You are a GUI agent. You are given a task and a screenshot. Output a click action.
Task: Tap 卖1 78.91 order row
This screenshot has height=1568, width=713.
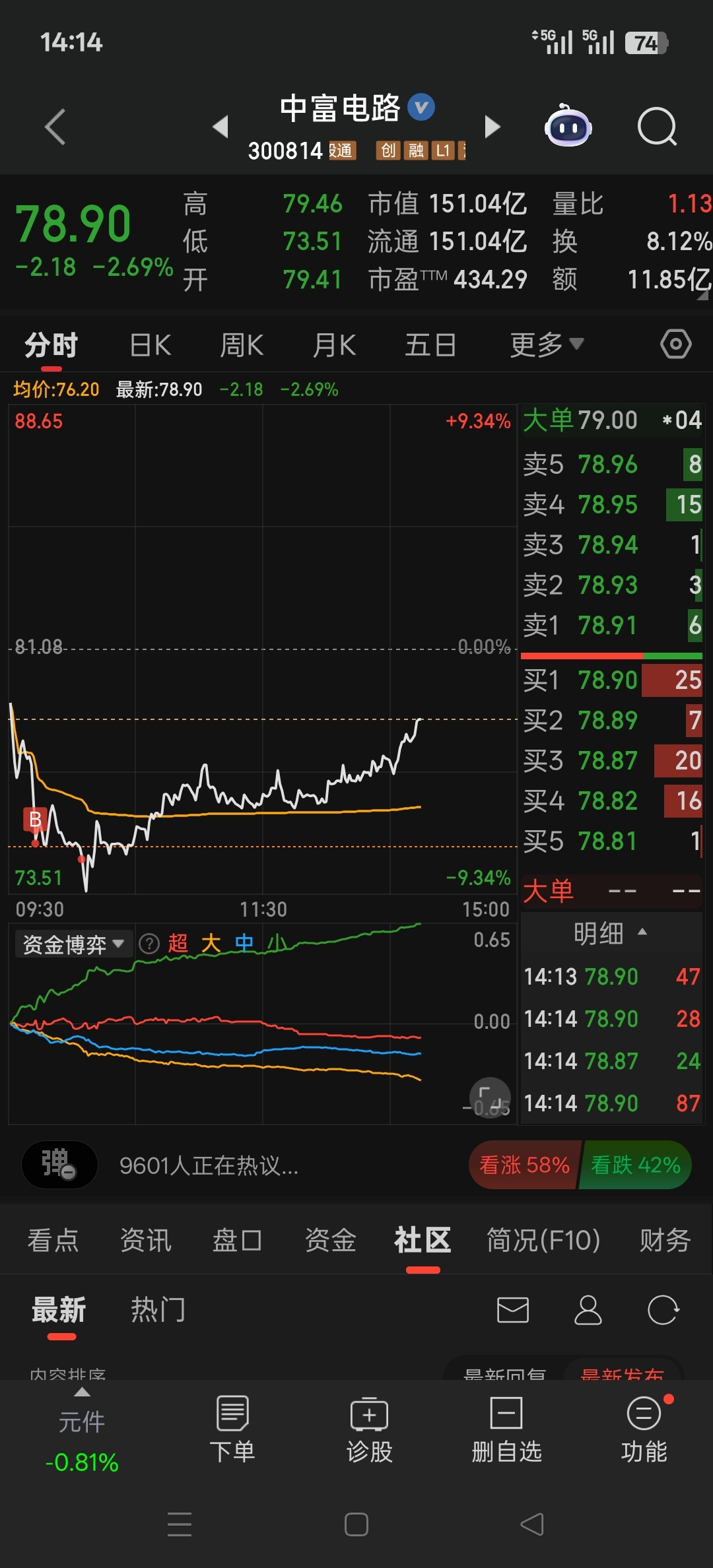[612, 625]
